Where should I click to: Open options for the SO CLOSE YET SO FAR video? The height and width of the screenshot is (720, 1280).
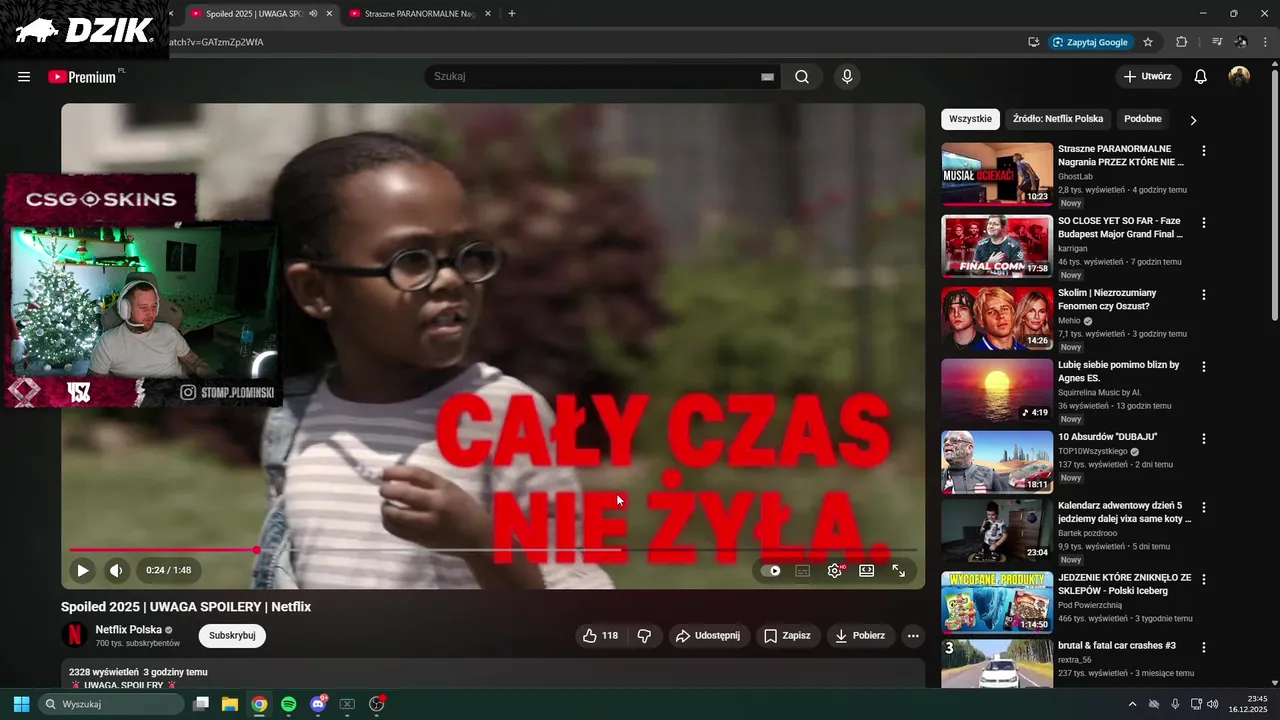[x=1204, y=223]
